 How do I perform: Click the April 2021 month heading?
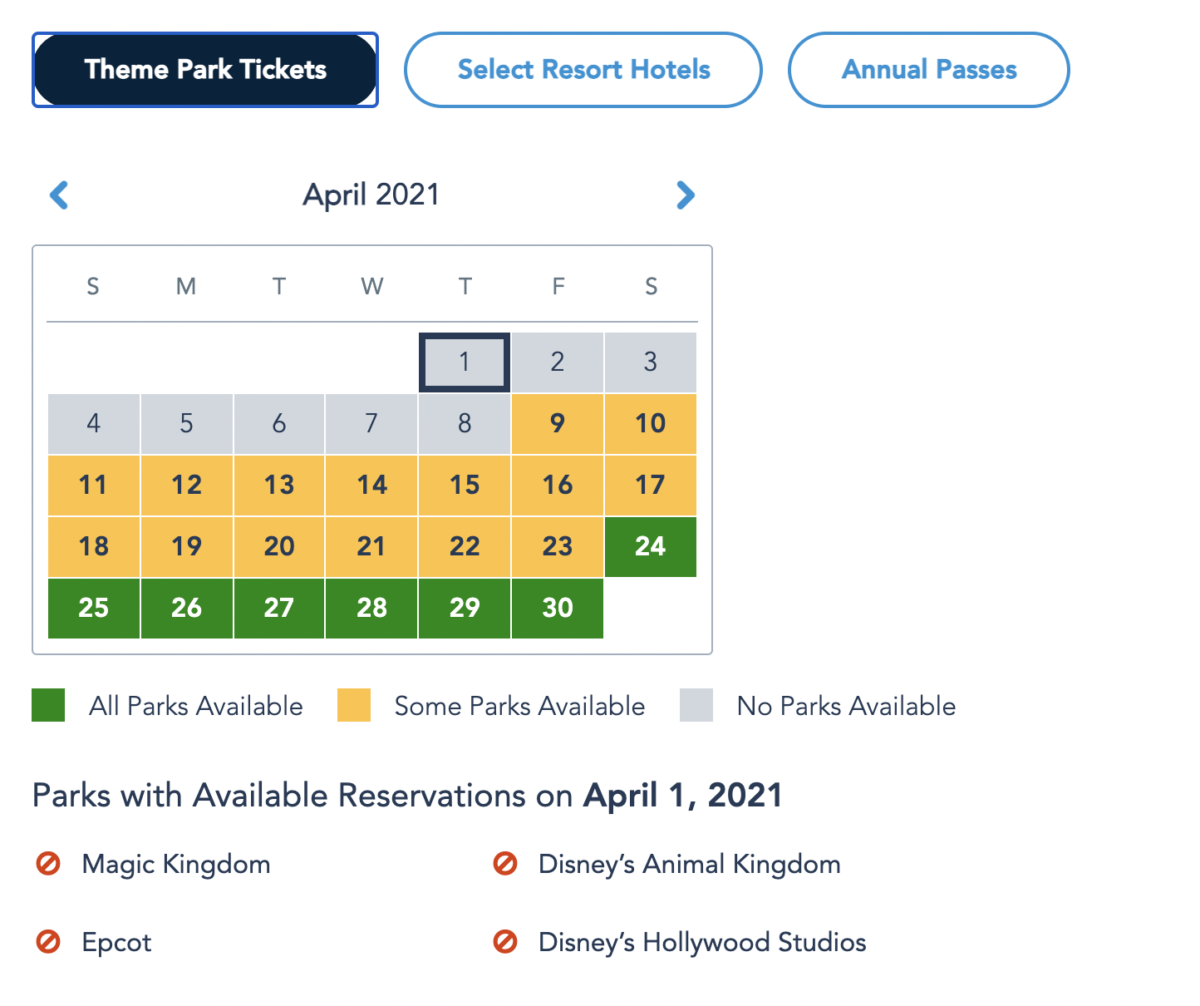[x=371, y=194]
